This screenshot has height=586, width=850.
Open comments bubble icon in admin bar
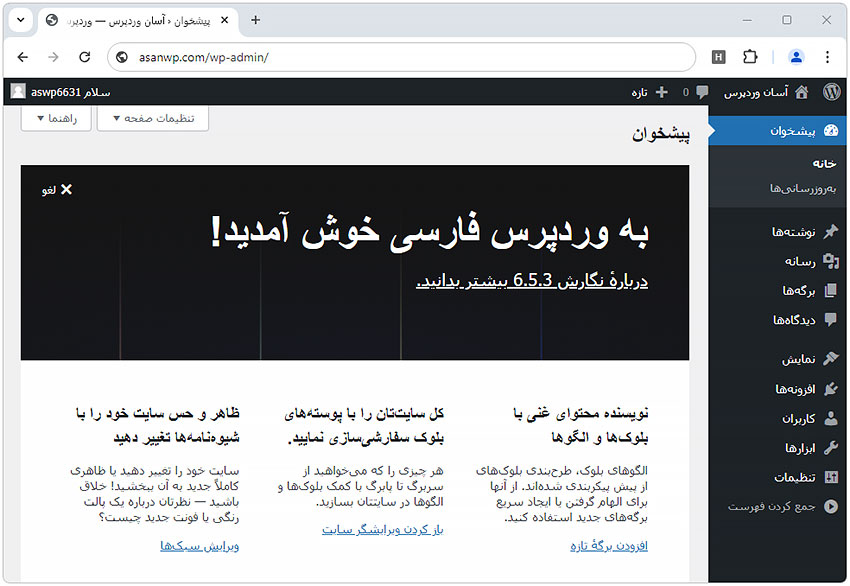pyautogui.click(x=702, y=92)
